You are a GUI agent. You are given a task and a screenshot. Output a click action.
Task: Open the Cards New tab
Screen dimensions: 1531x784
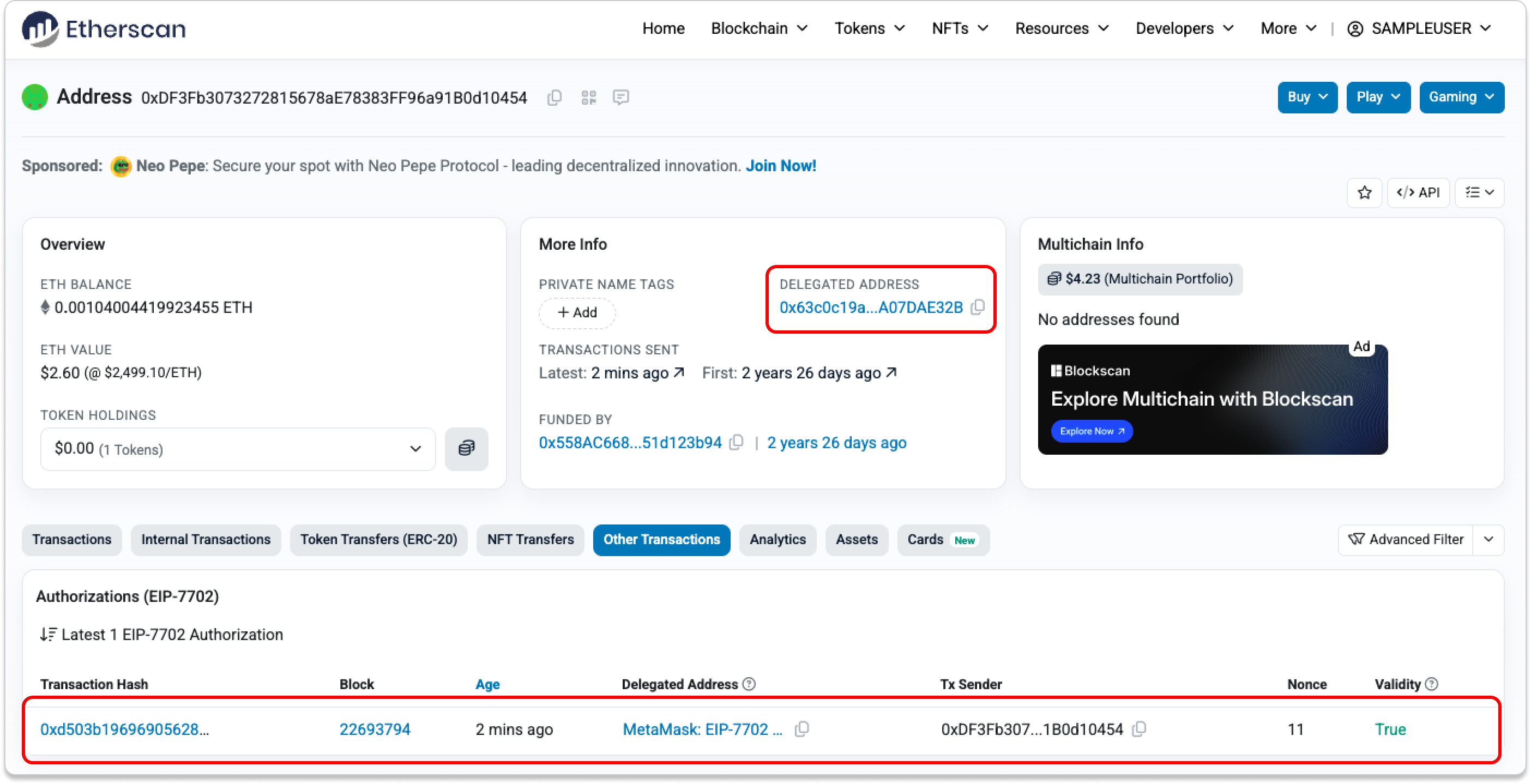(x=943, y=539)
